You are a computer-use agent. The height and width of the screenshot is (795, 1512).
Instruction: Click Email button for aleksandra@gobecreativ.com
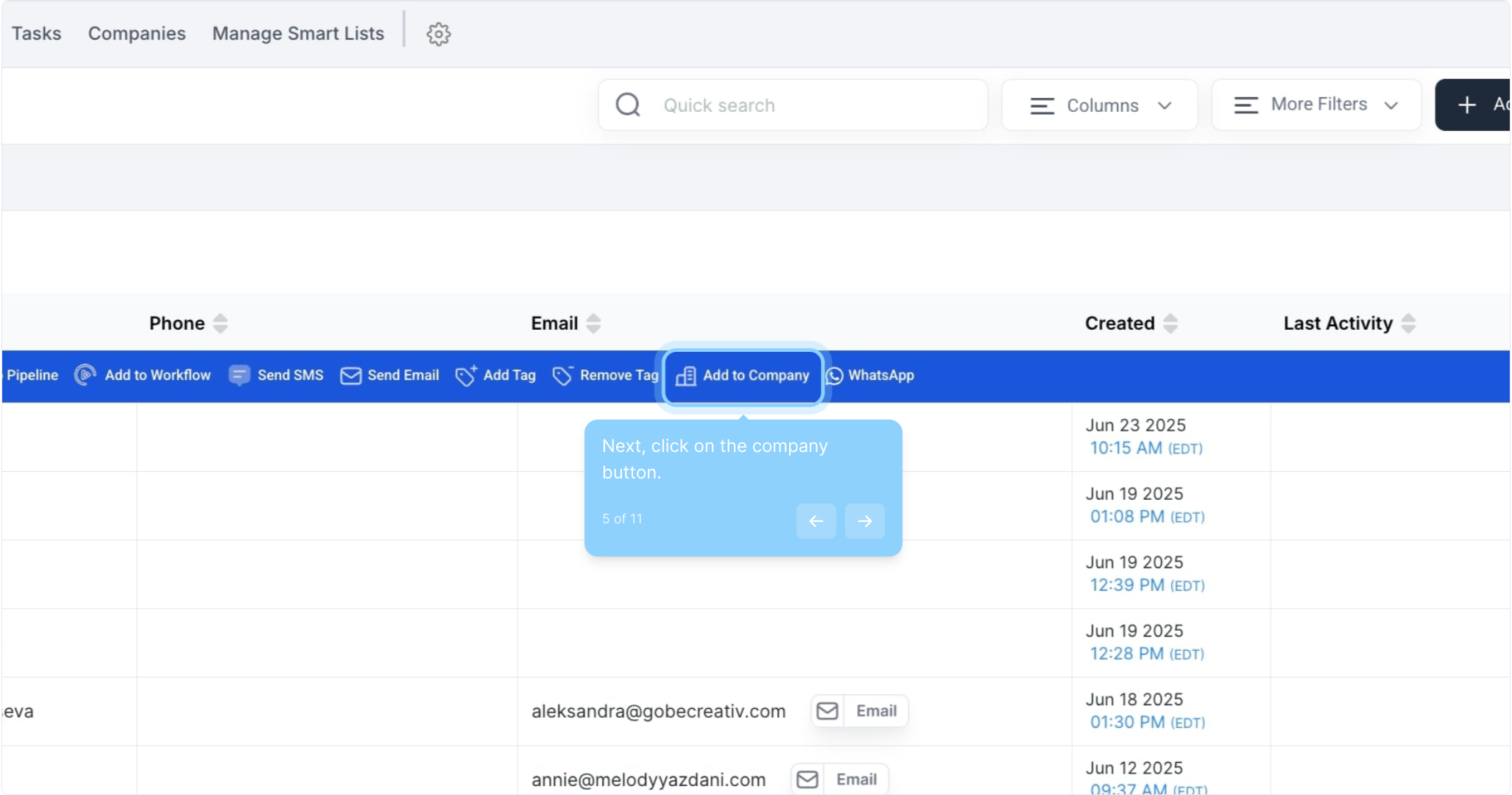pyautogui.click(x=860, y=711)
